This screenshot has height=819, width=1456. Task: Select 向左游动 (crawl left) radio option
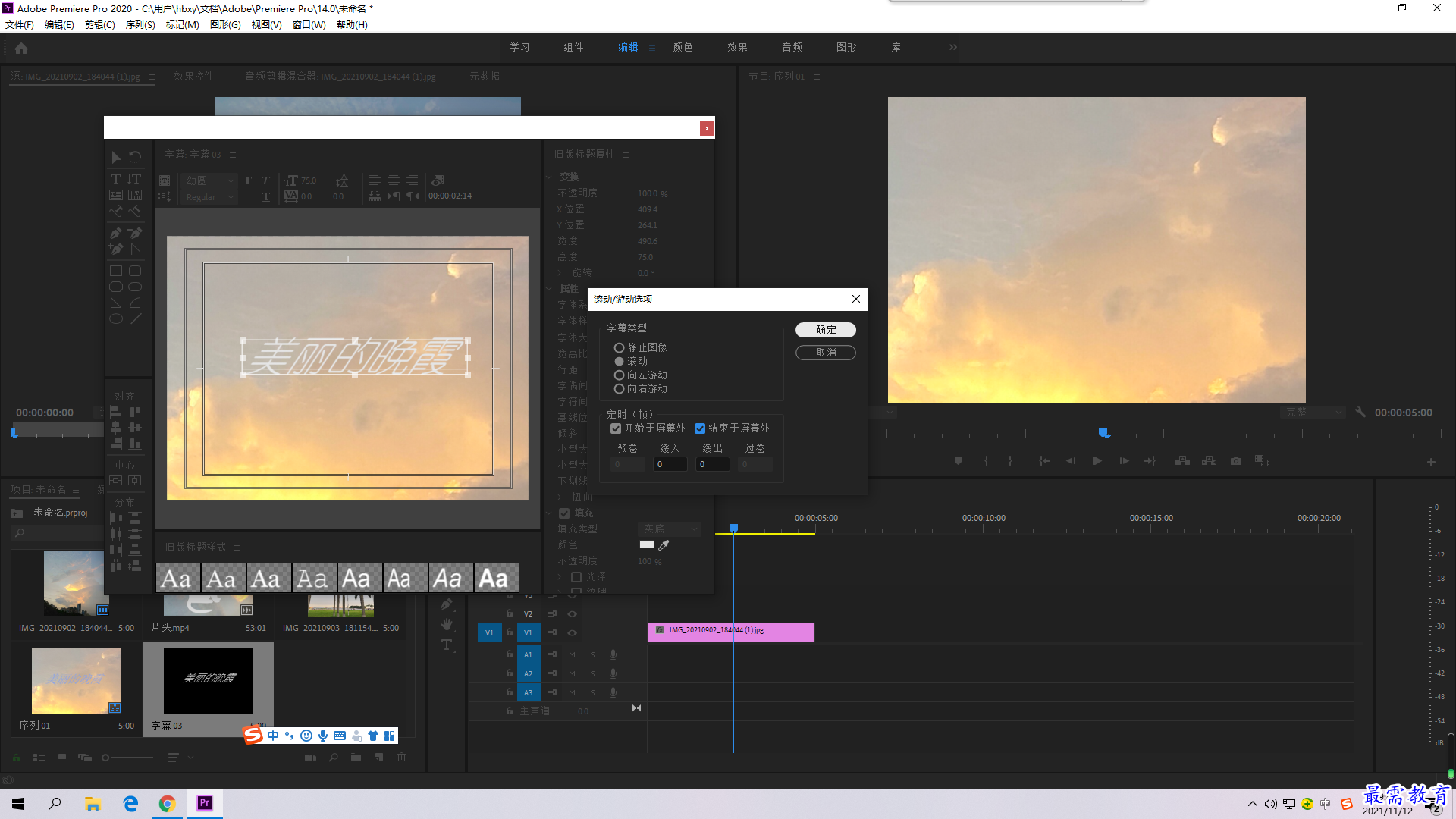click(619, 375)
